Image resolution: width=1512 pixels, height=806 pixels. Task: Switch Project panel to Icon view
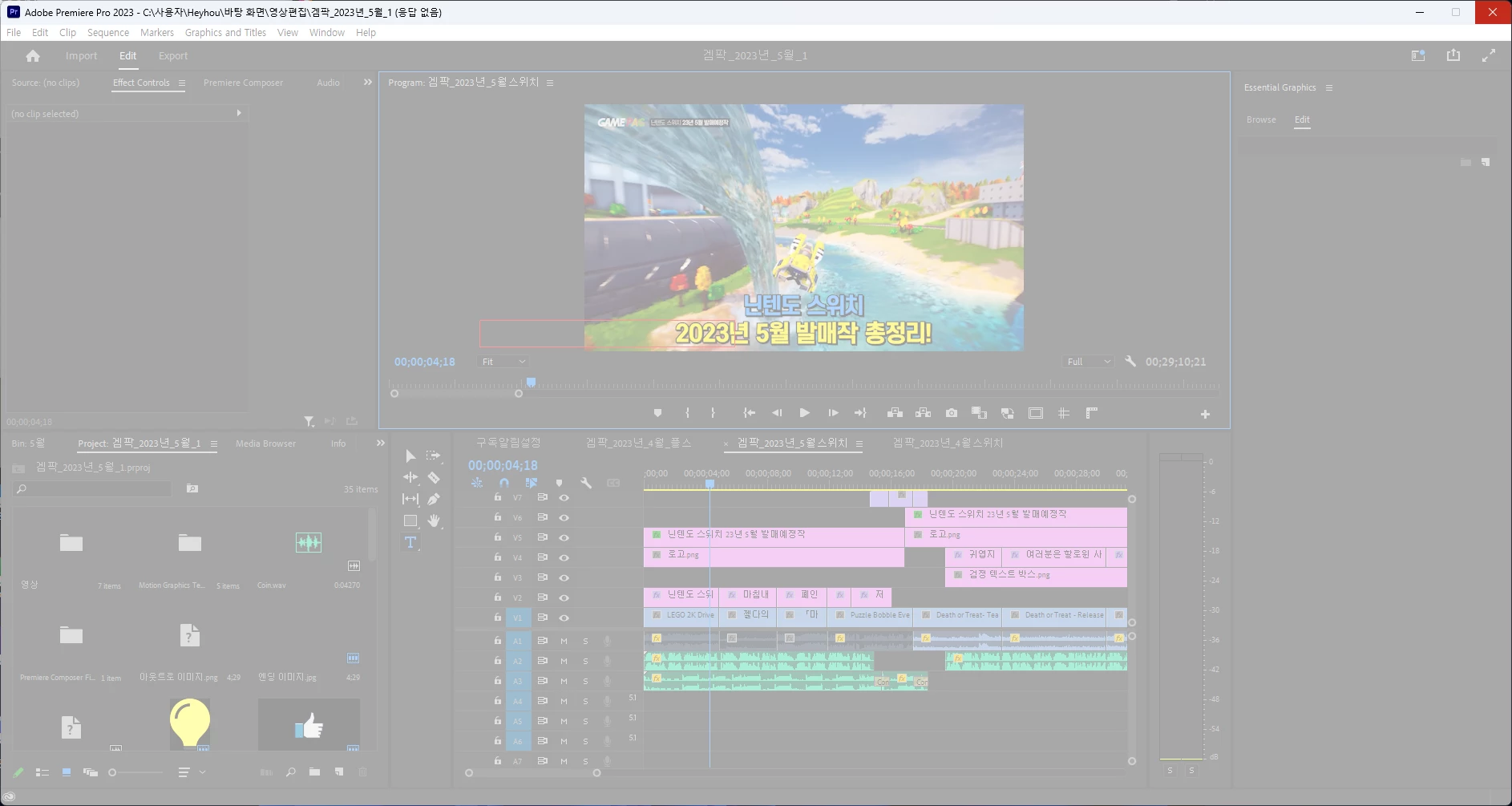(x=67, y=772)
